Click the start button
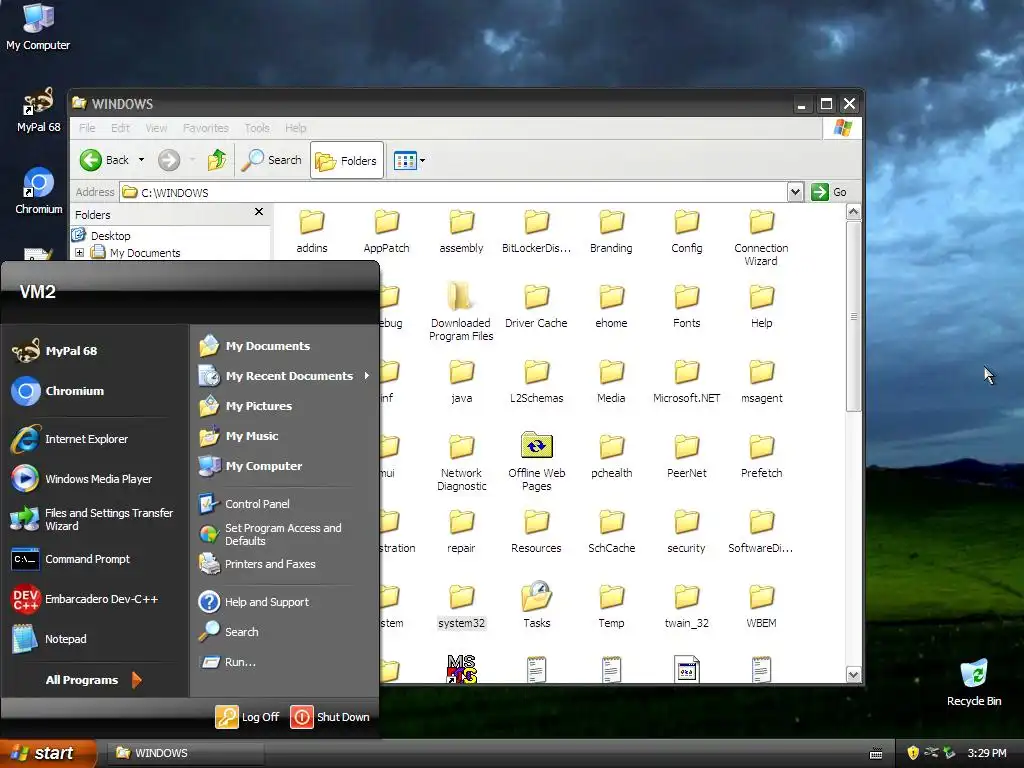Image resolution: width=1024 pixels, height=768 pixels. [46, 753]
